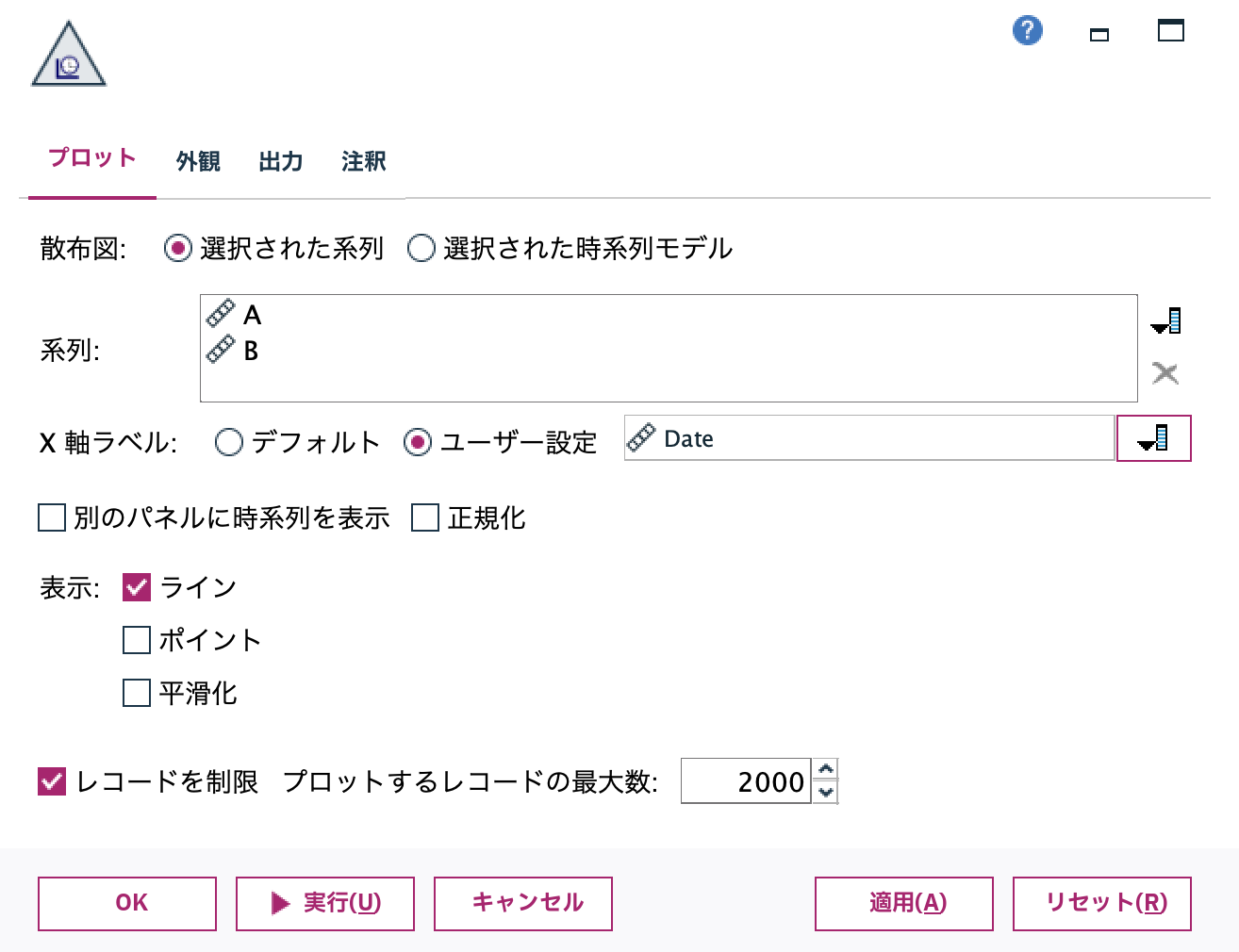
Task: Disable the レコードを制限 checkbox
Action: 51,781
